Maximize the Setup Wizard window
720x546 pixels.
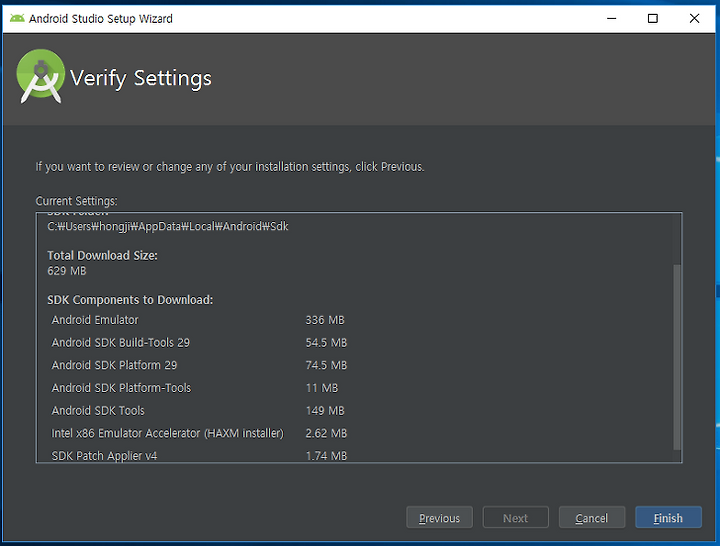652,18
